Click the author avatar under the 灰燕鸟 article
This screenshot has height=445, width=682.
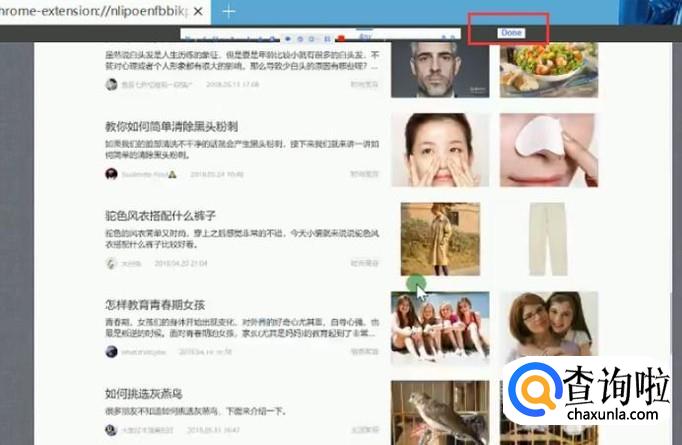click(111, 430)
